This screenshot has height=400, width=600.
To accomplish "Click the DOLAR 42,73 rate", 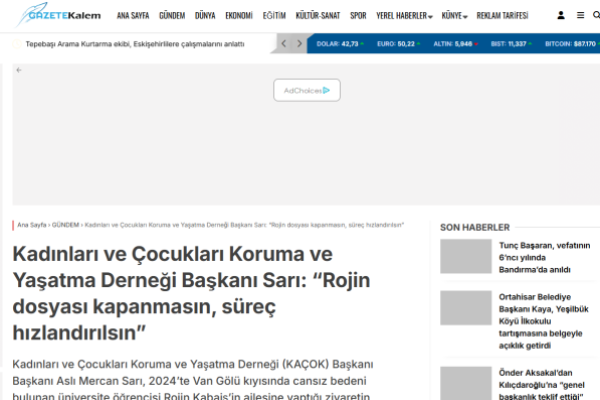I will coord(340,44).
